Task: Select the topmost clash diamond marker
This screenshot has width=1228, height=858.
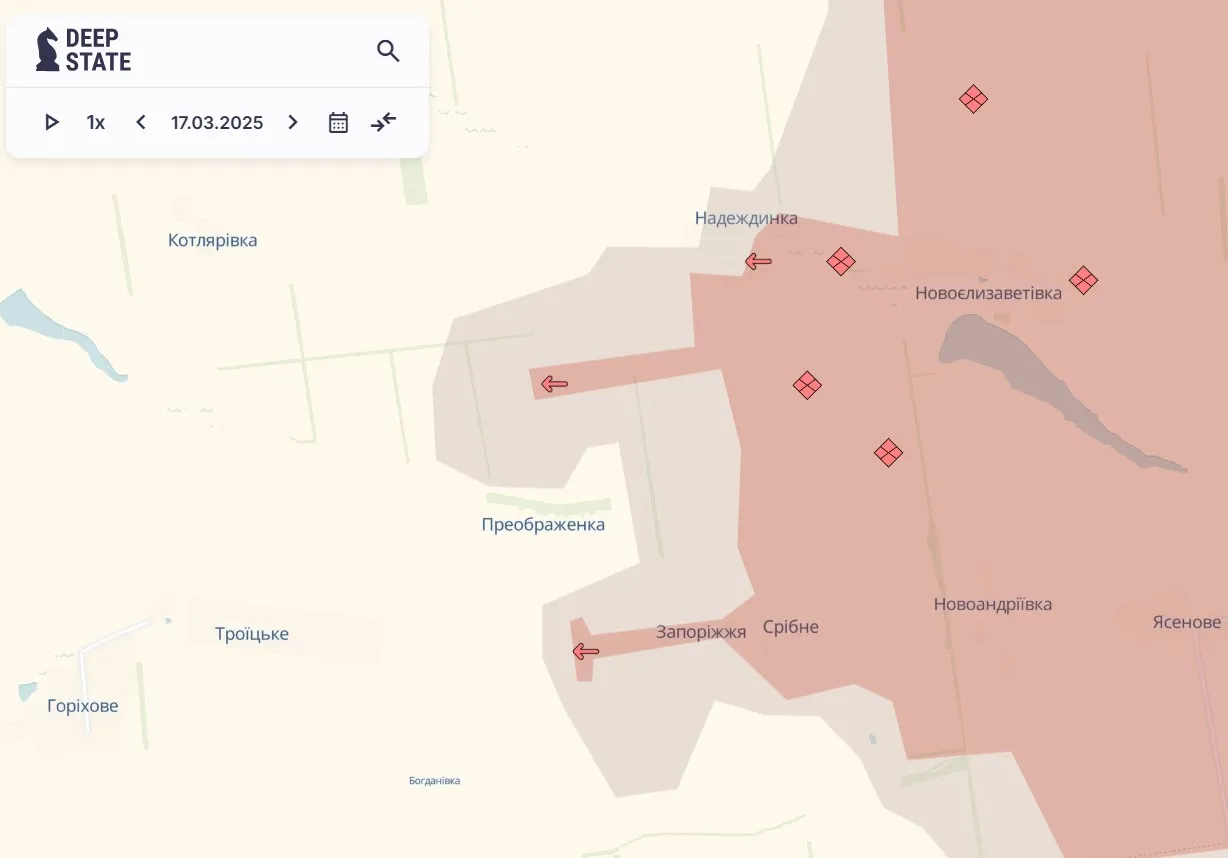Action: 973,99
